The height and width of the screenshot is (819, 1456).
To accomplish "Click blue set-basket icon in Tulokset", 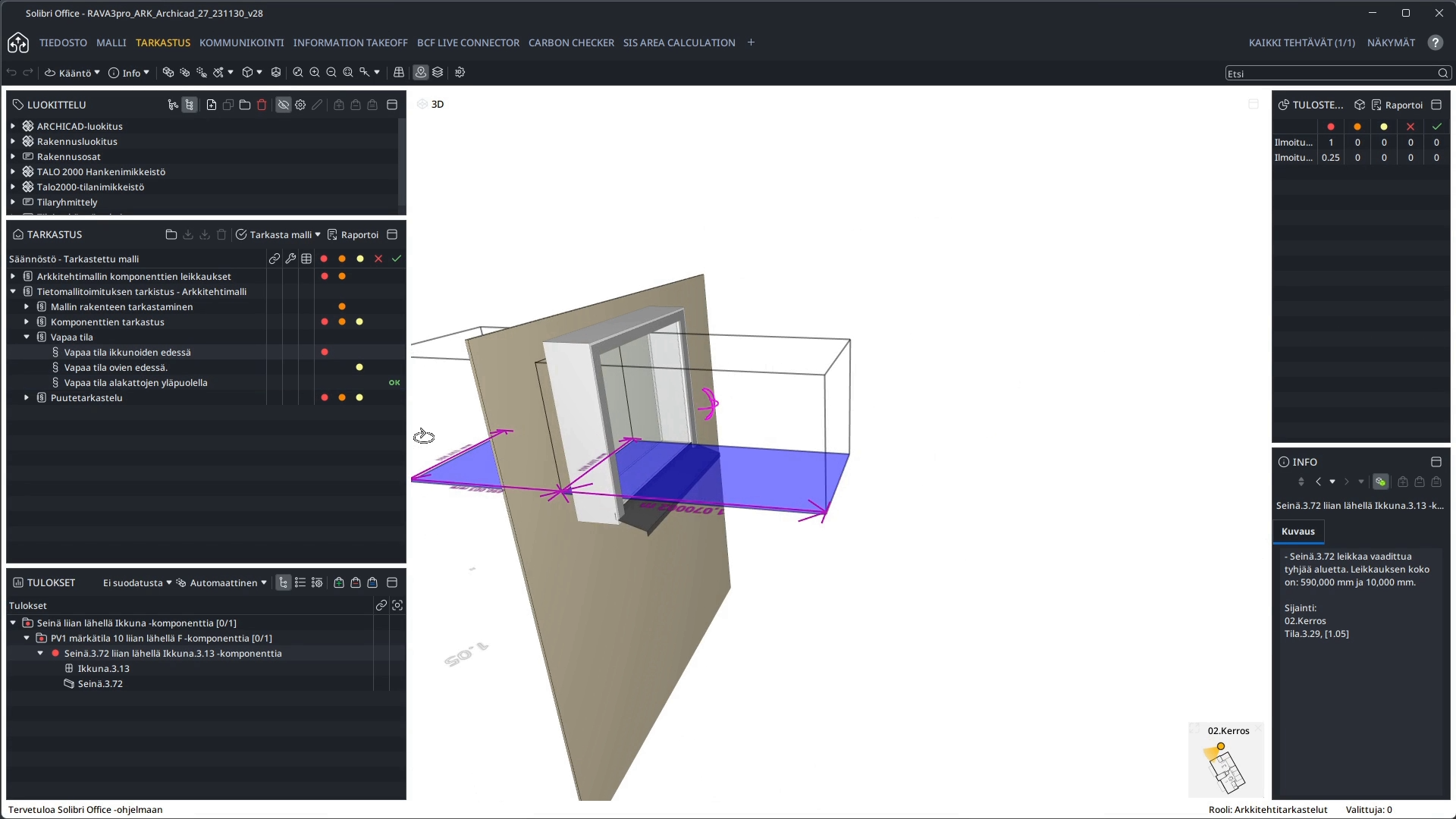I will [x=372, y=582].
